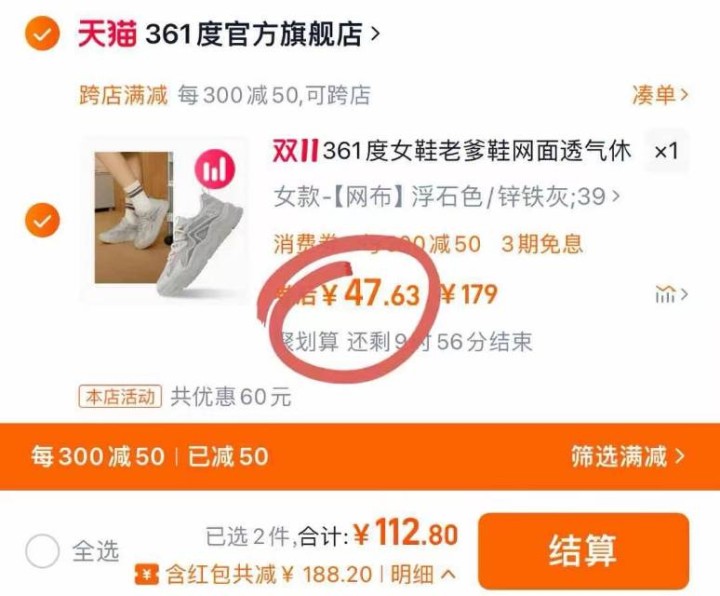720x596 pixels.
Task: Expand the 明细 discount details
Action: click(423, 574)
